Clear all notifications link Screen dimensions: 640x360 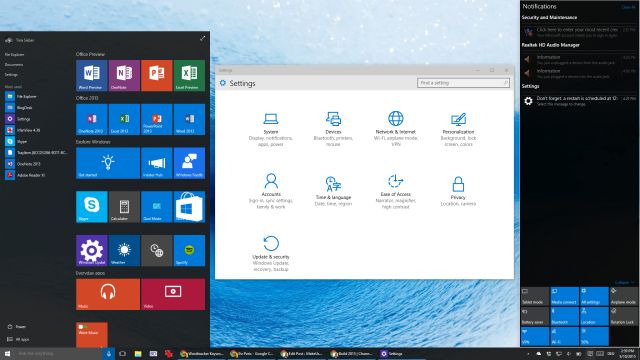click(x=629, y=7)
